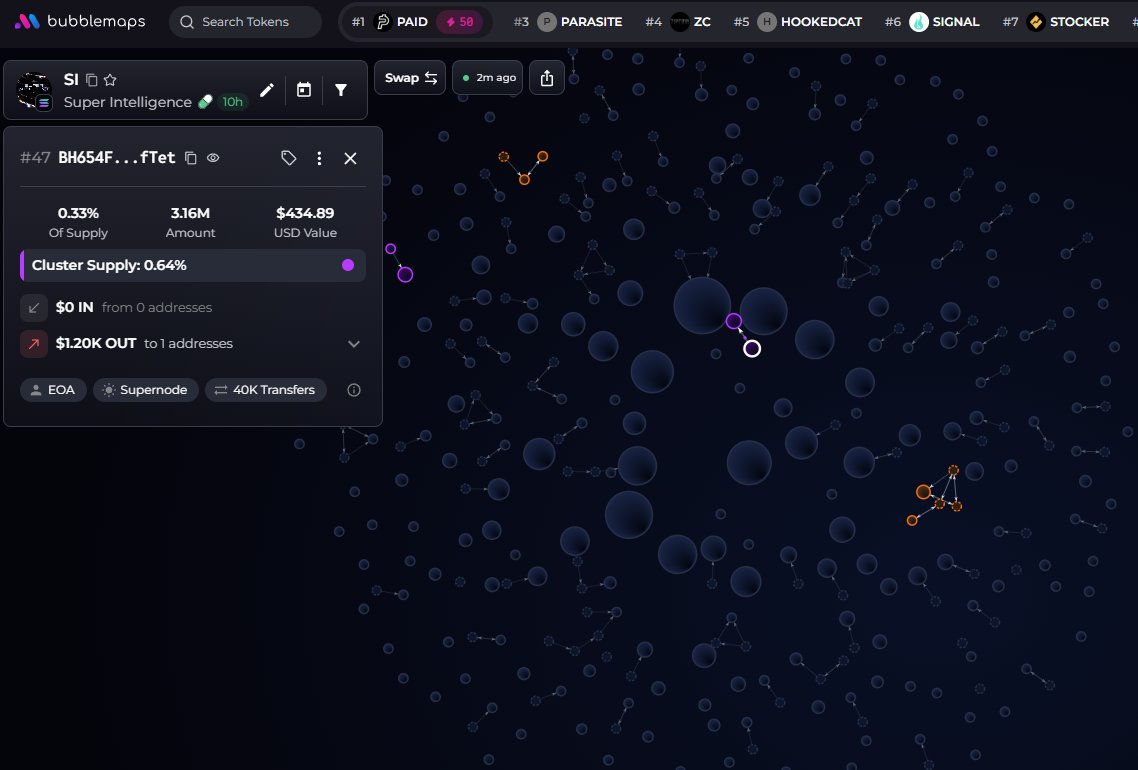The height and width of the screenshot is (770, 1138).
Task: Expand the $1.20K OUT transfers list
Action: click(x=354, y=344)
